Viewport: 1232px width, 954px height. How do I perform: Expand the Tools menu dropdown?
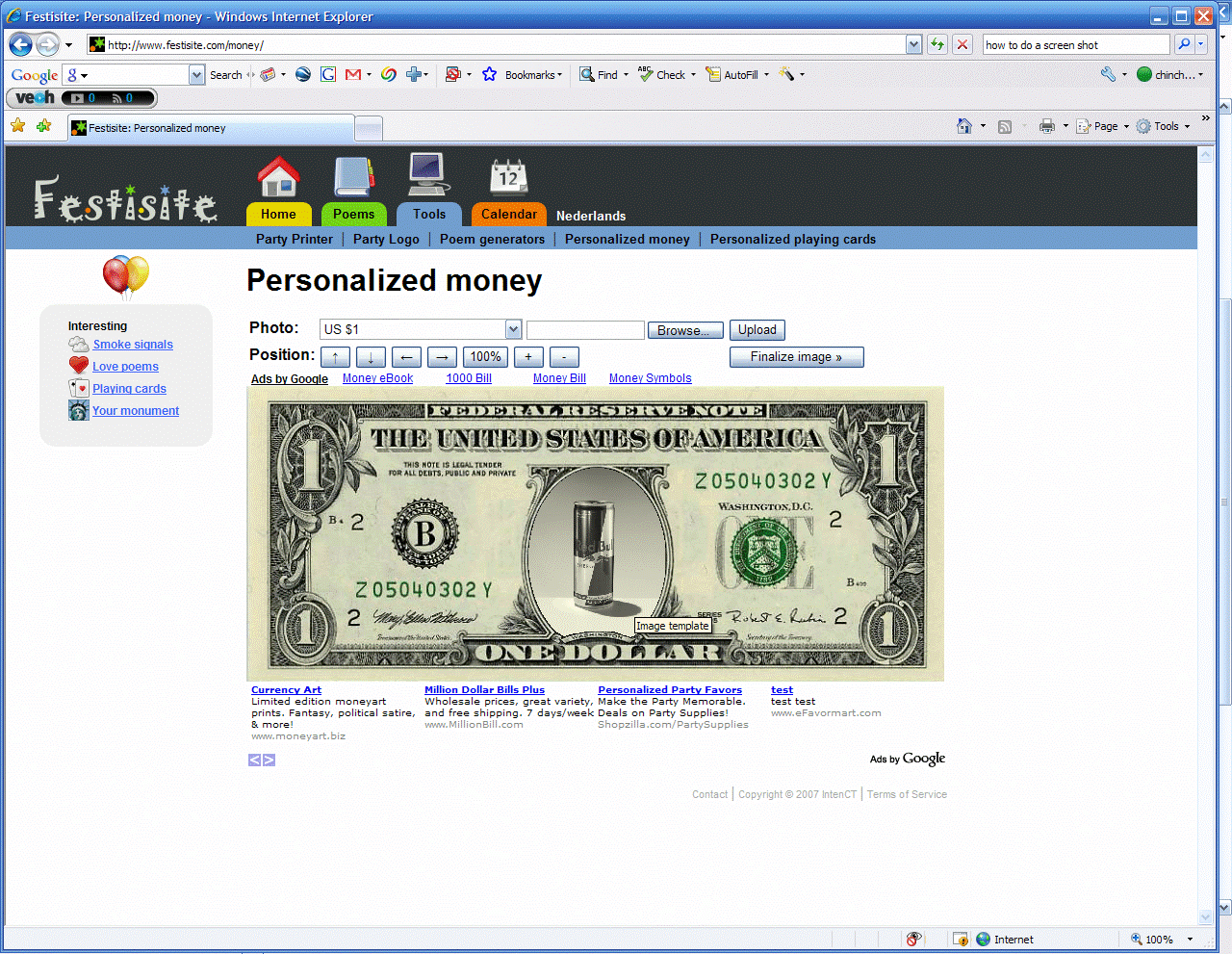[1168, 126]
